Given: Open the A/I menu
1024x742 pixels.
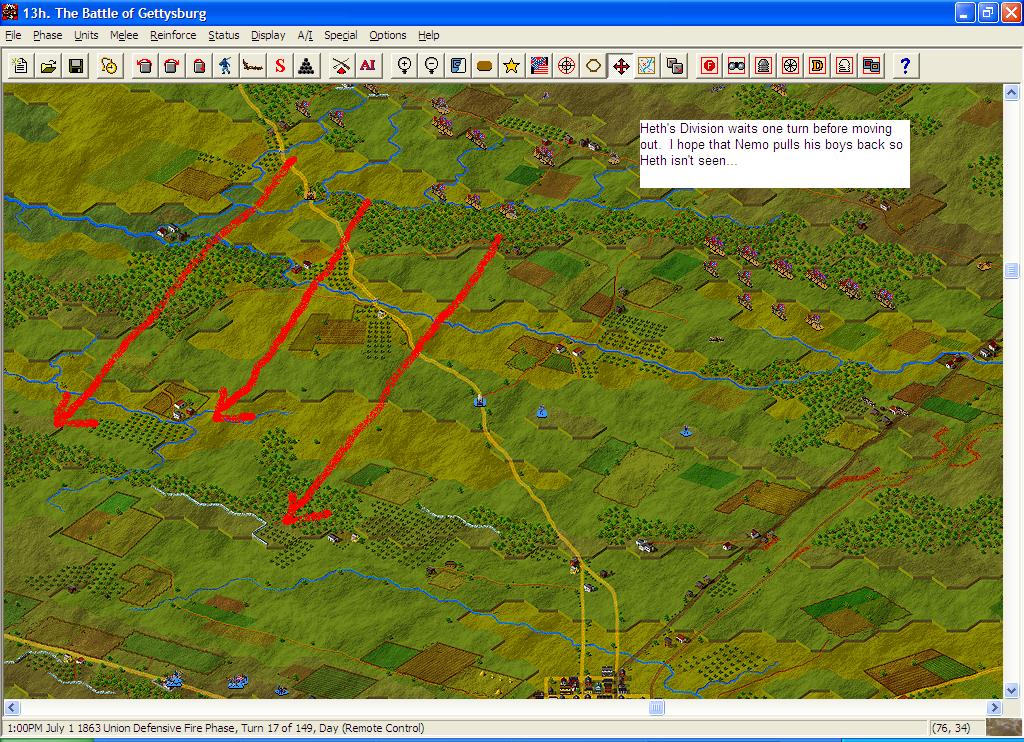Looking at the screenshot, I should point(305,35).
